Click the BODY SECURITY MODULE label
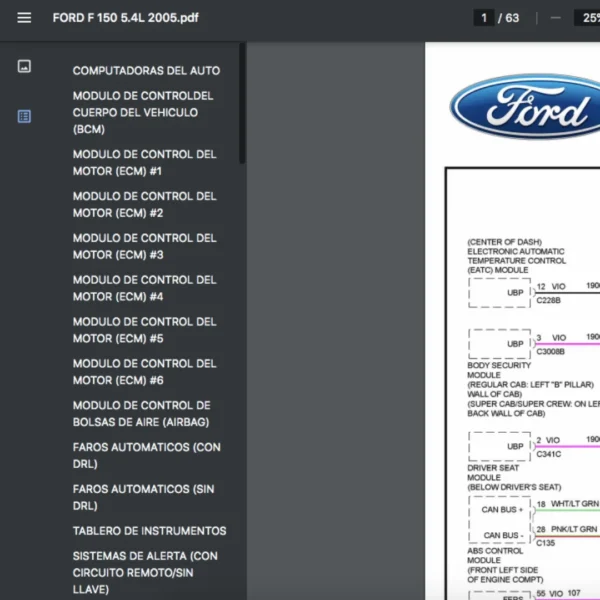 point(499,370)
